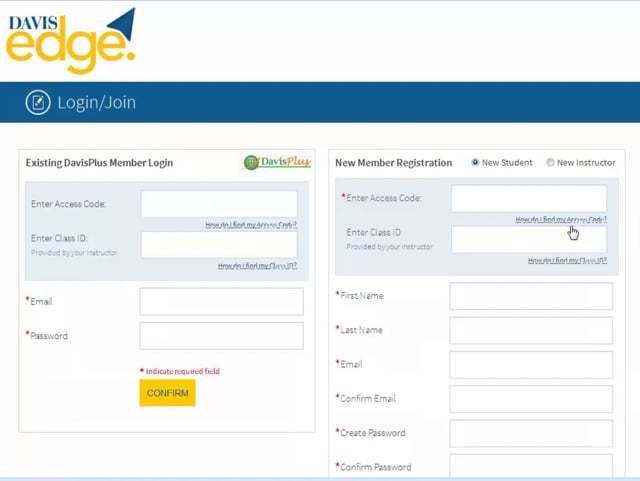640x481 pixels.
Task: Click existing member Email field
Action: [222, 301]
